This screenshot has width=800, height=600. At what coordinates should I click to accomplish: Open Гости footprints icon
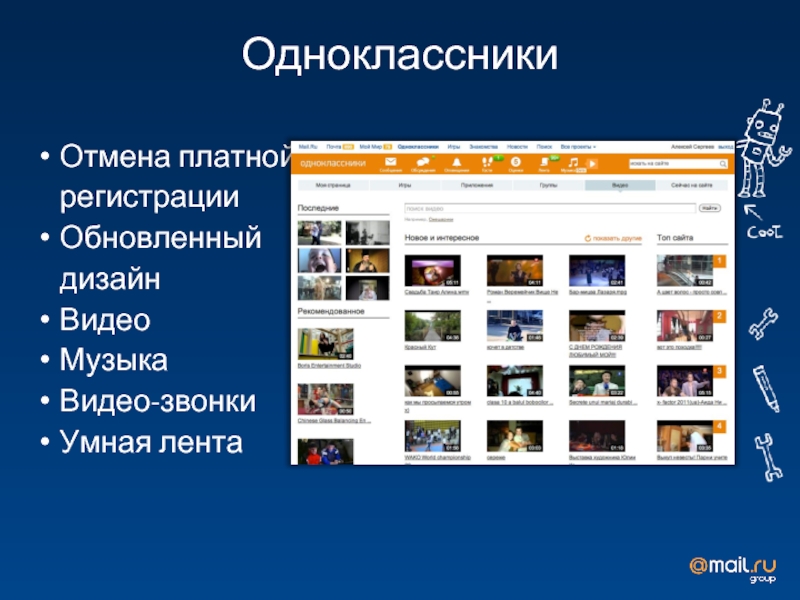[x=487, y=163]
